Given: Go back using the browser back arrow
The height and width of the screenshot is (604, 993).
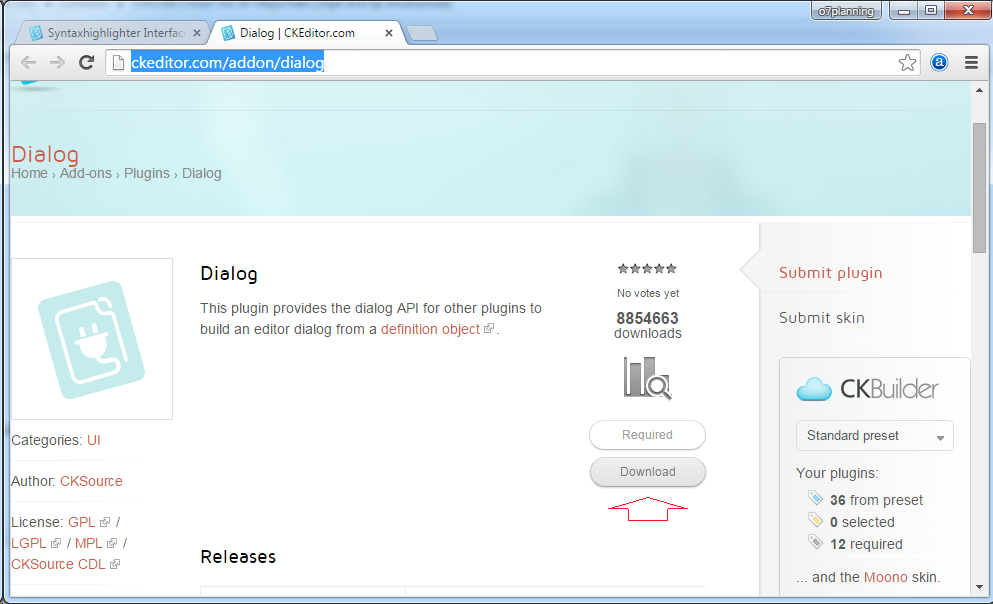Looking at the screenshot, I should [28, 62].
